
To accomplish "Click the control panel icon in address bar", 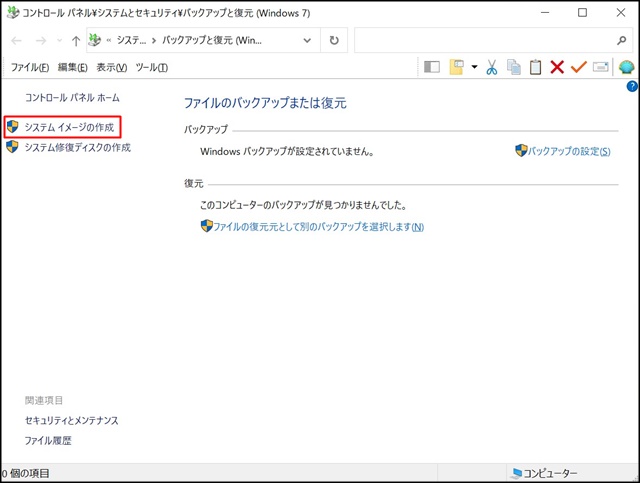I will 95,40.
